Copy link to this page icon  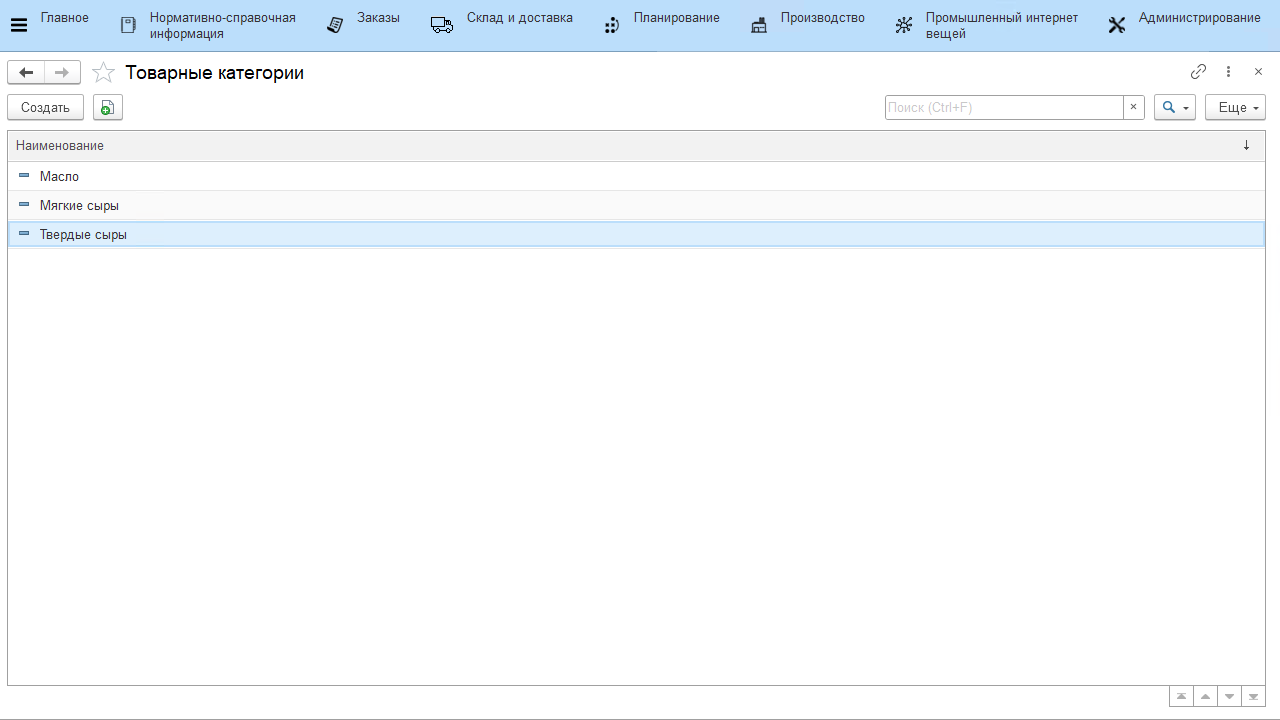tap(1198, 72)
